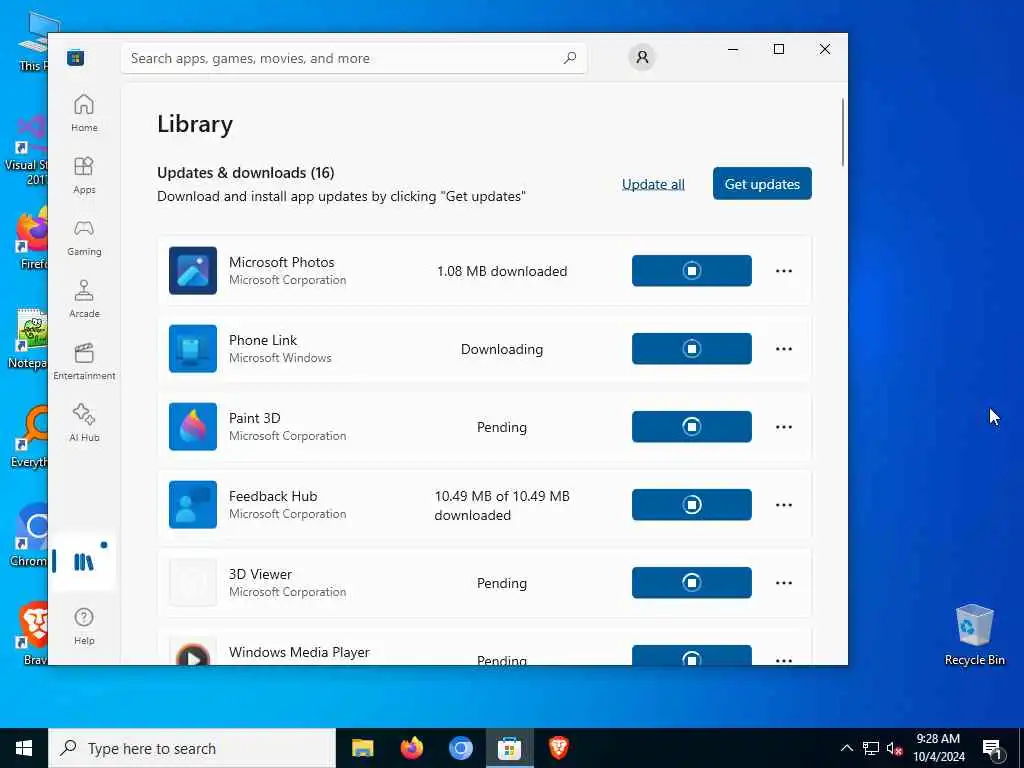Click the Library page vertical scrollbar

click(x=842, y=132)
